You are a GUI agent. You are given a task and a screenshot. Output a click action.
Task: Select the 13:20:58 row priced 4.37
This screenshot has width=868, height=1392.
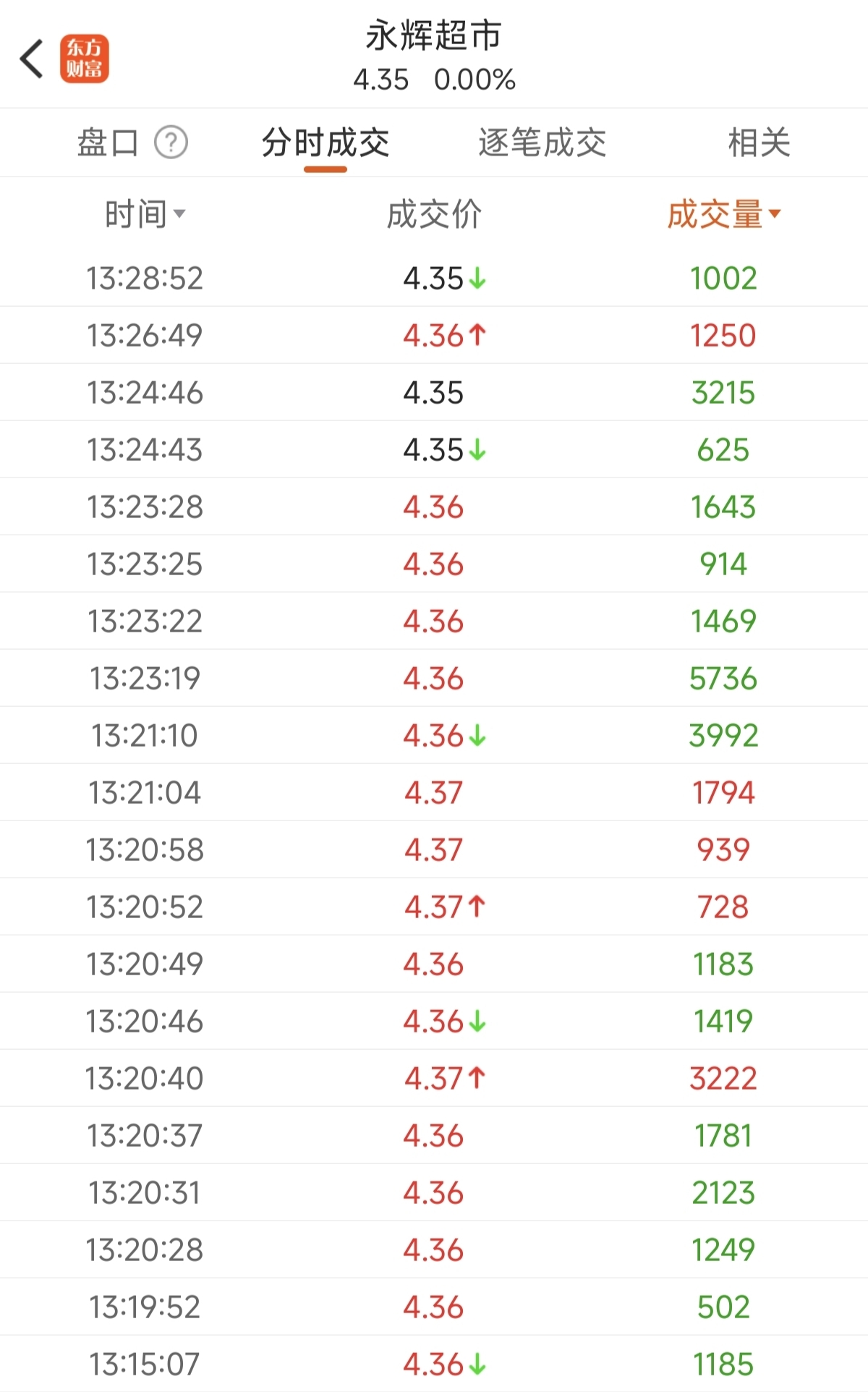tap(434, 849)
